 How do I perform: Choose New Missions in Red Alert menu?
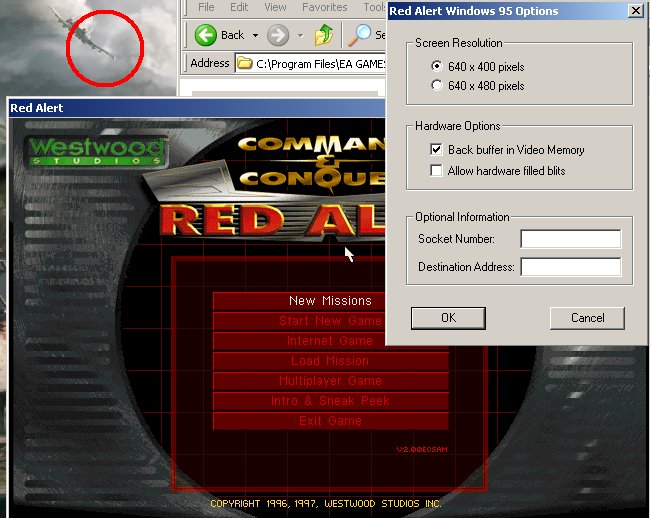[331, 301]
